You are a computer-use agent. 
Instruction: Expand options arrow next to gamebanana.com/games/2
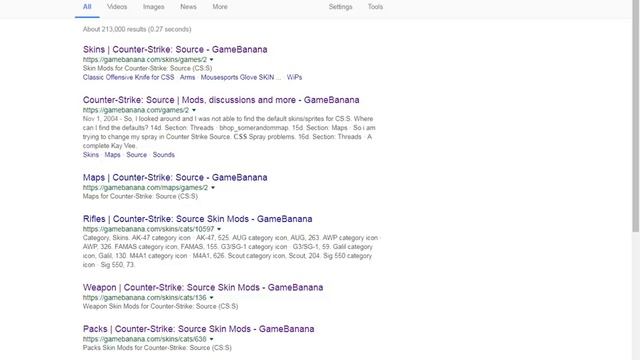(194, 110)
